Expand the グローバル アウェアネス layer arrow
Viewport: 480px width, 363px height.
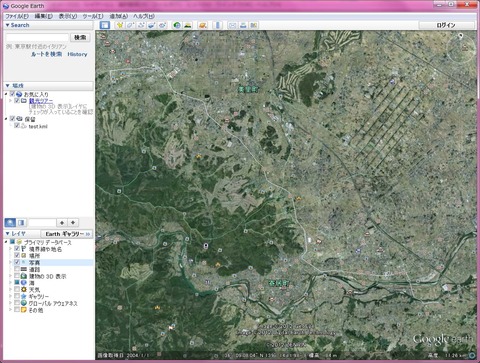coord(10,303)
